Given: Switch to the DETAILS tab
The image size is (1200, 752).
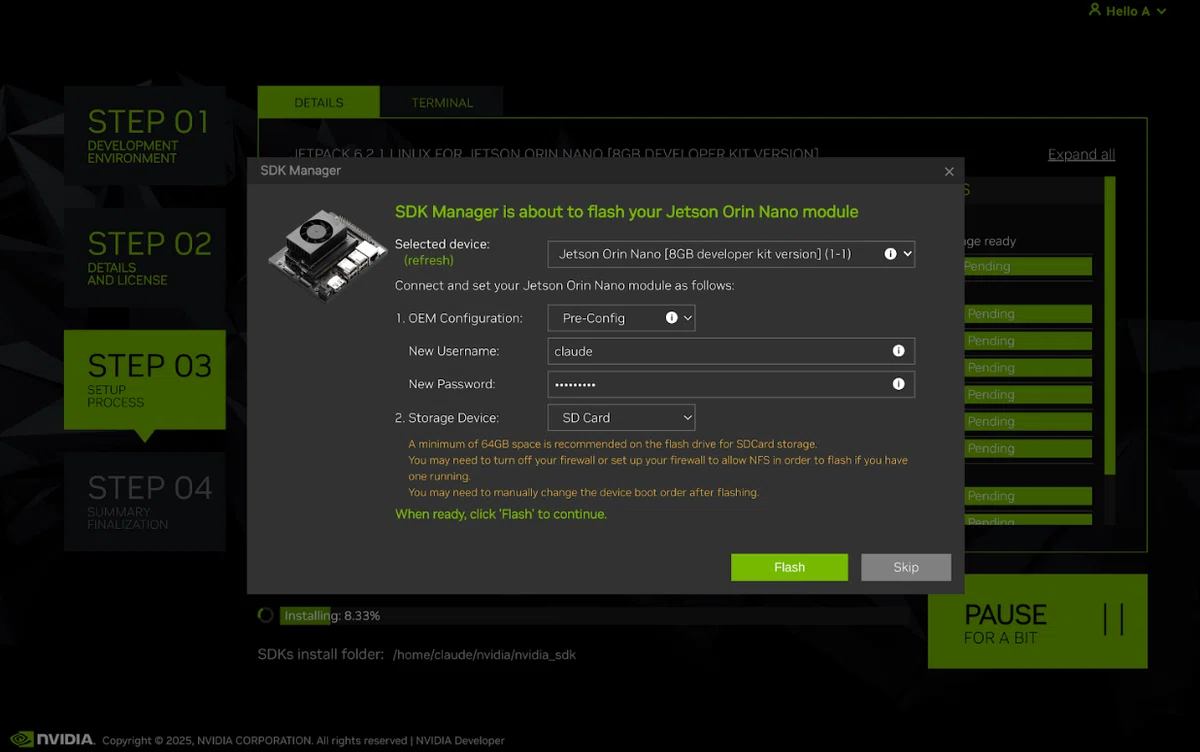Looking at the screenshot, I should pos(319,102).
